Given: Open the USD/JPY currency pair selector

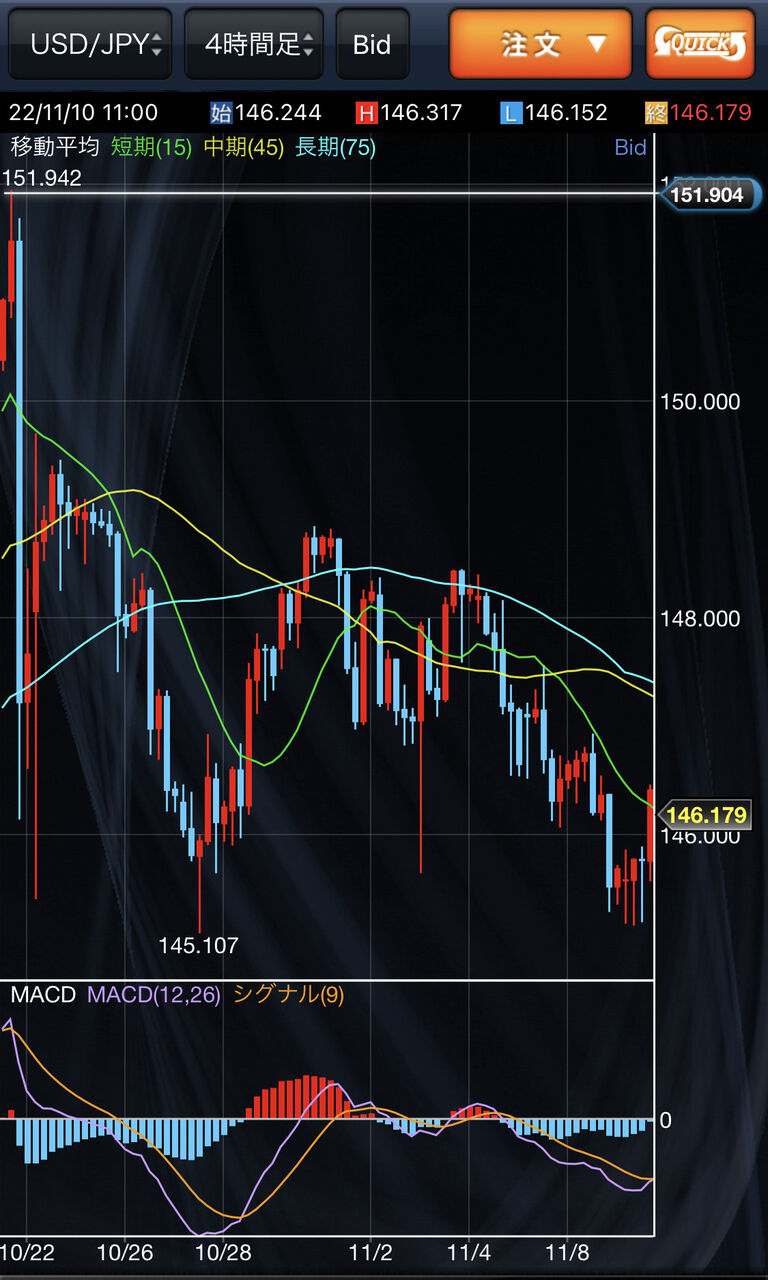Looking at the screenshot, I should click(91, 44).
